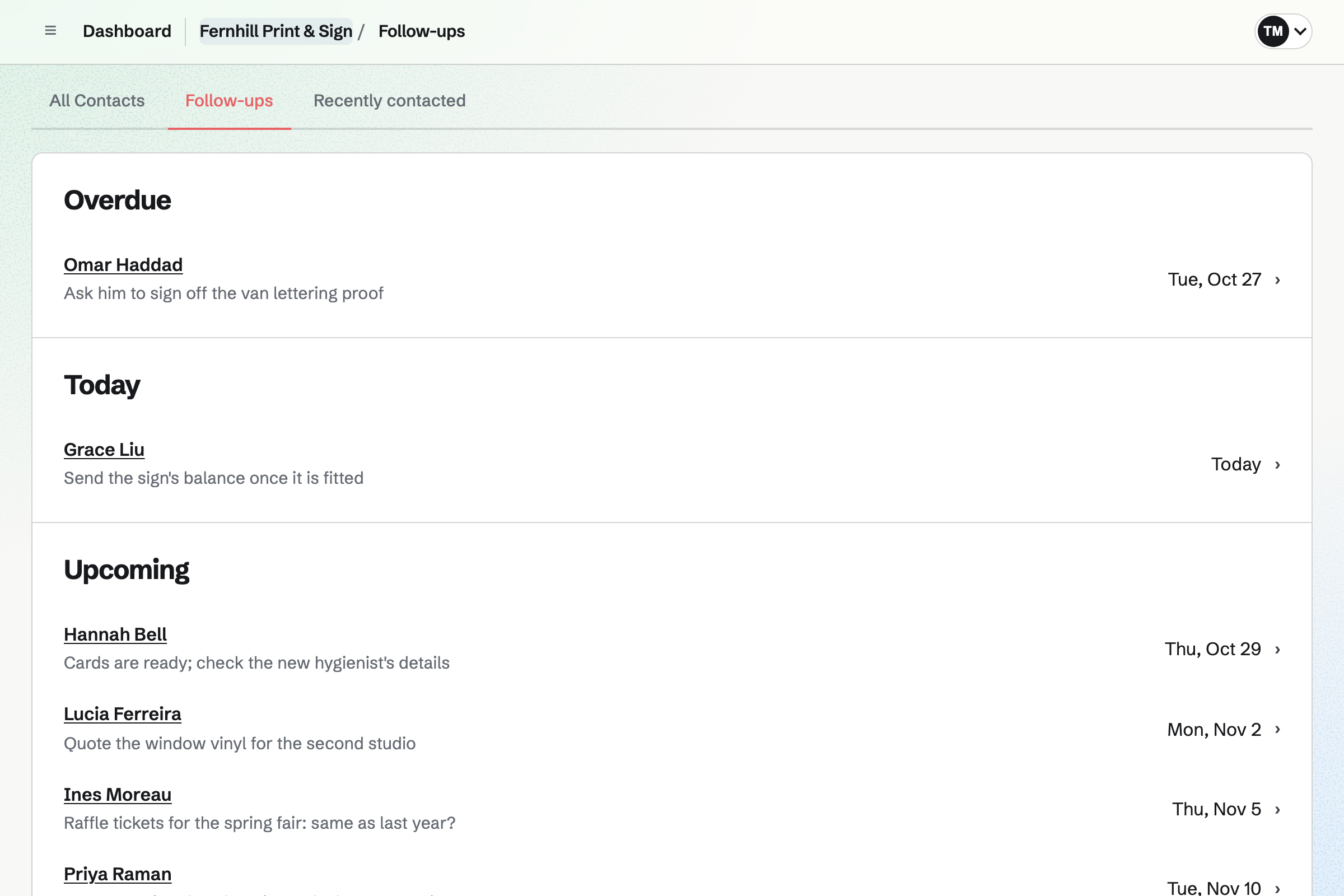Viewport: 1344px width, 896px height.
Task: Switch to the All Contacts tab
Action: (97, 101)
